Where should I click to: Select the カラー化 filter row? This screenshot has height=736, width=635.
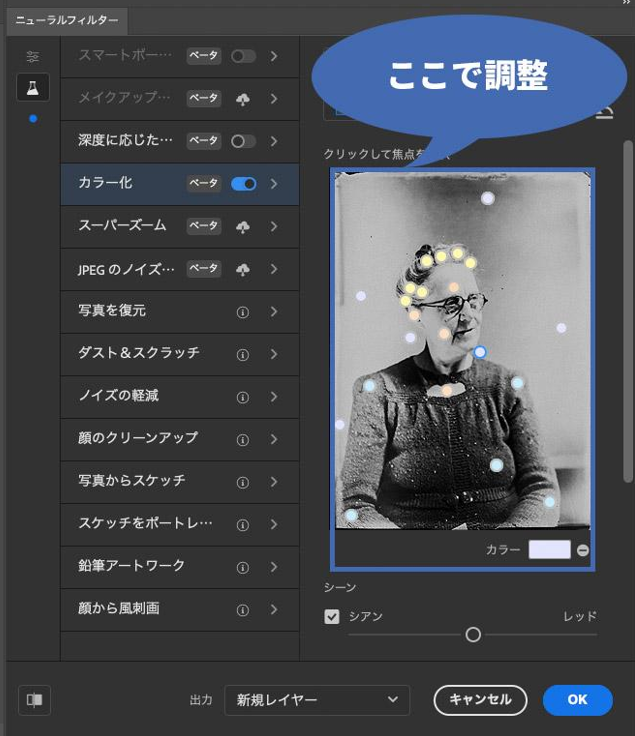coord(180,184)
